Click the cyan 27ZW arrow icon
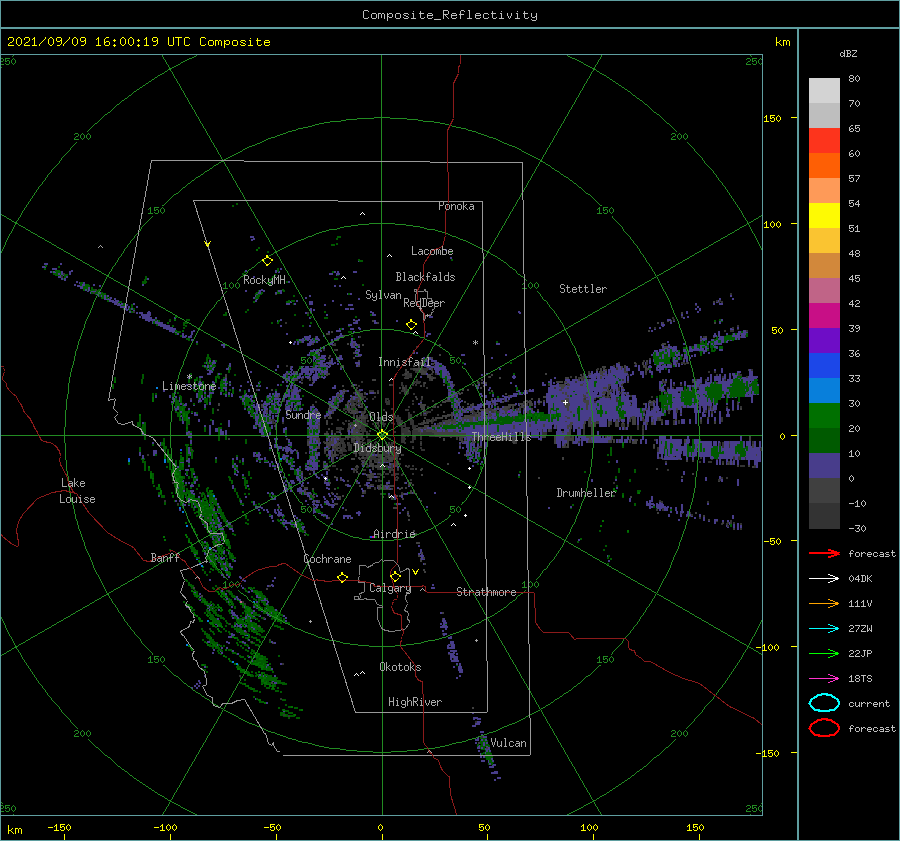The image size is (900, 841). click(x=824, y=629)
